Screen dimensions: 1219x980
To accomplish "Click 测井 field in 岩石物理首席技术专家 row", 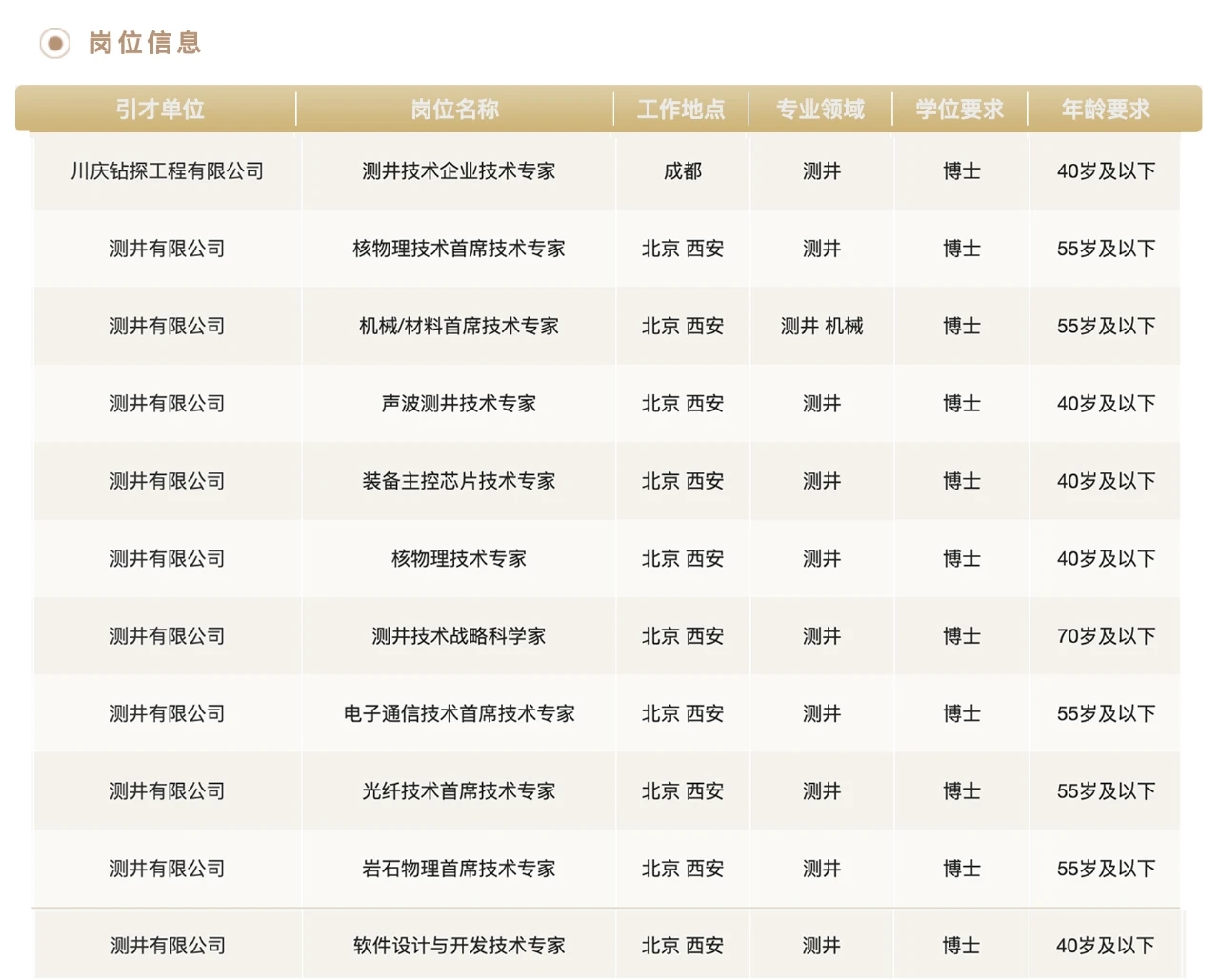I will 822,869.
